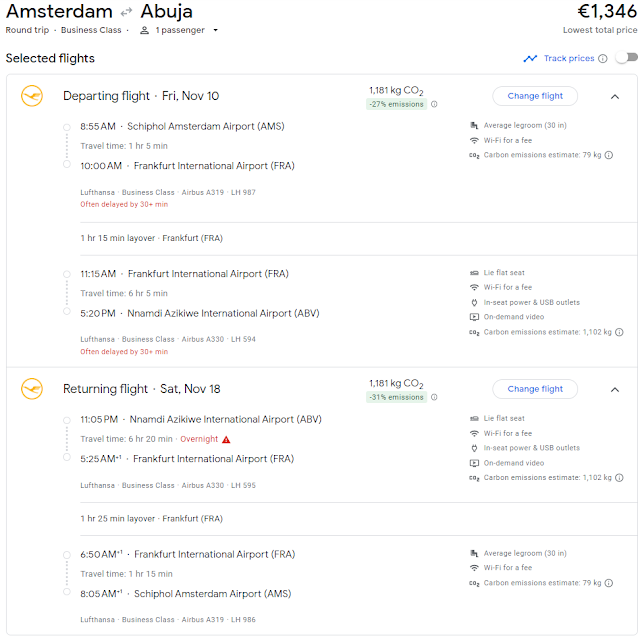Collapse the returning flight details
This screenshot has height=640, width=640.
tap(614, 389)
